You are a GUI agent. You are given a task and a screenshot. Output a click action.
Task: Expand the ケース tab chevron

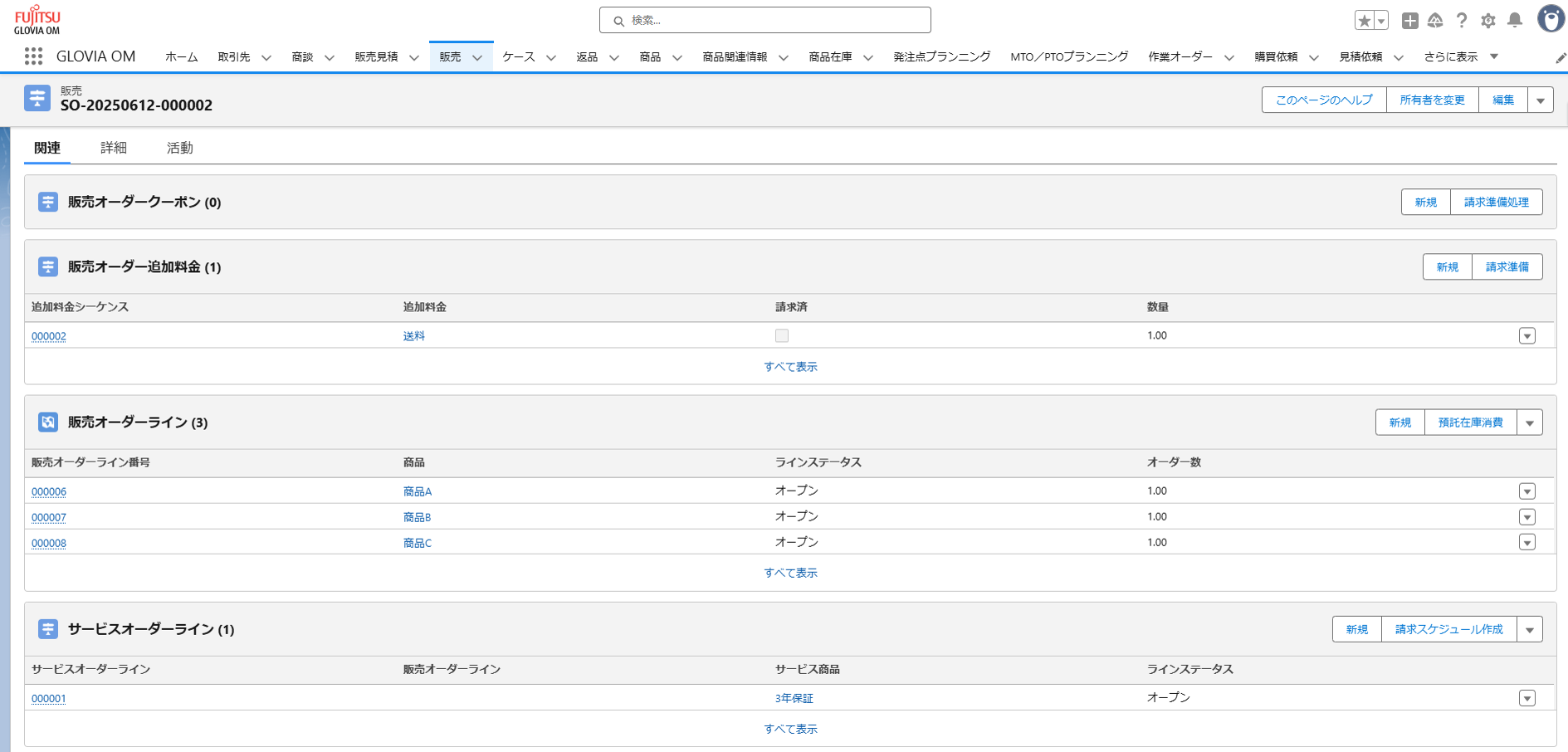[551, 57]
